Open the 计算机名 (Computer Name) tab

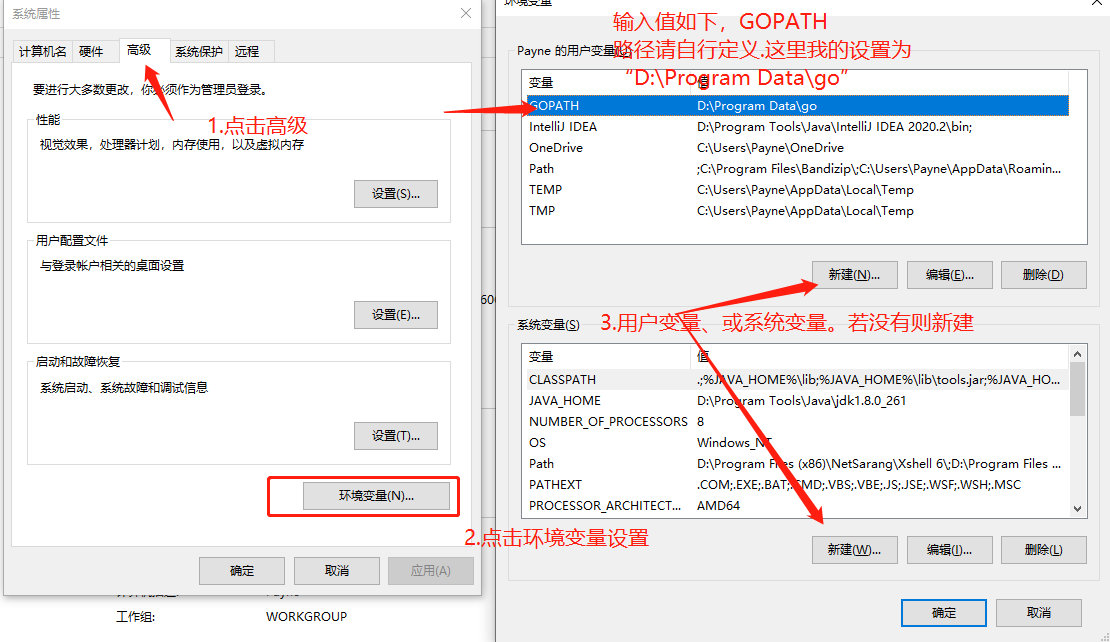(x=41, y=50)
